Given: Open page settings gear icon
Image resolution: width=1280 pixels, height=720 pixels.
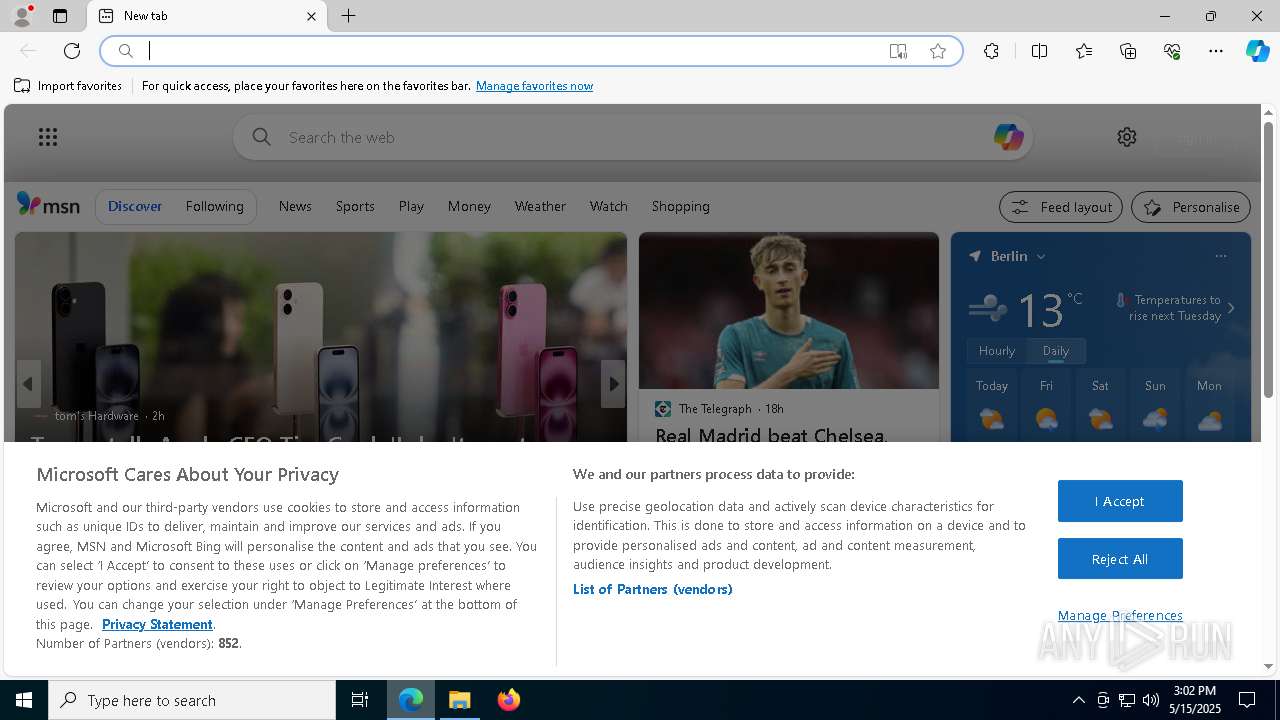Looking at the screenshot, I should point(1127,137).
